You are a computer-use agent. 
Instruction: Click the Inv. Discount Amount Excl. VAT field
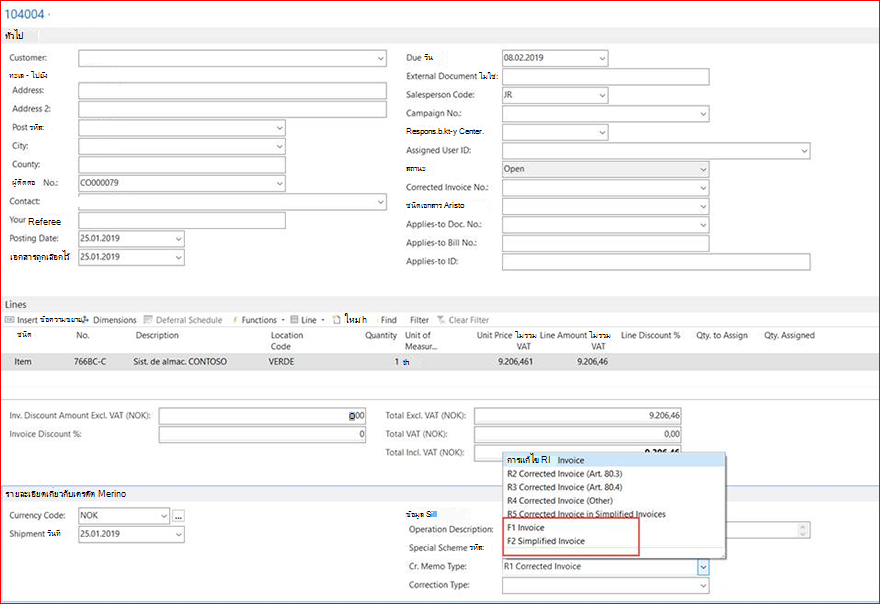pos(262,417)
